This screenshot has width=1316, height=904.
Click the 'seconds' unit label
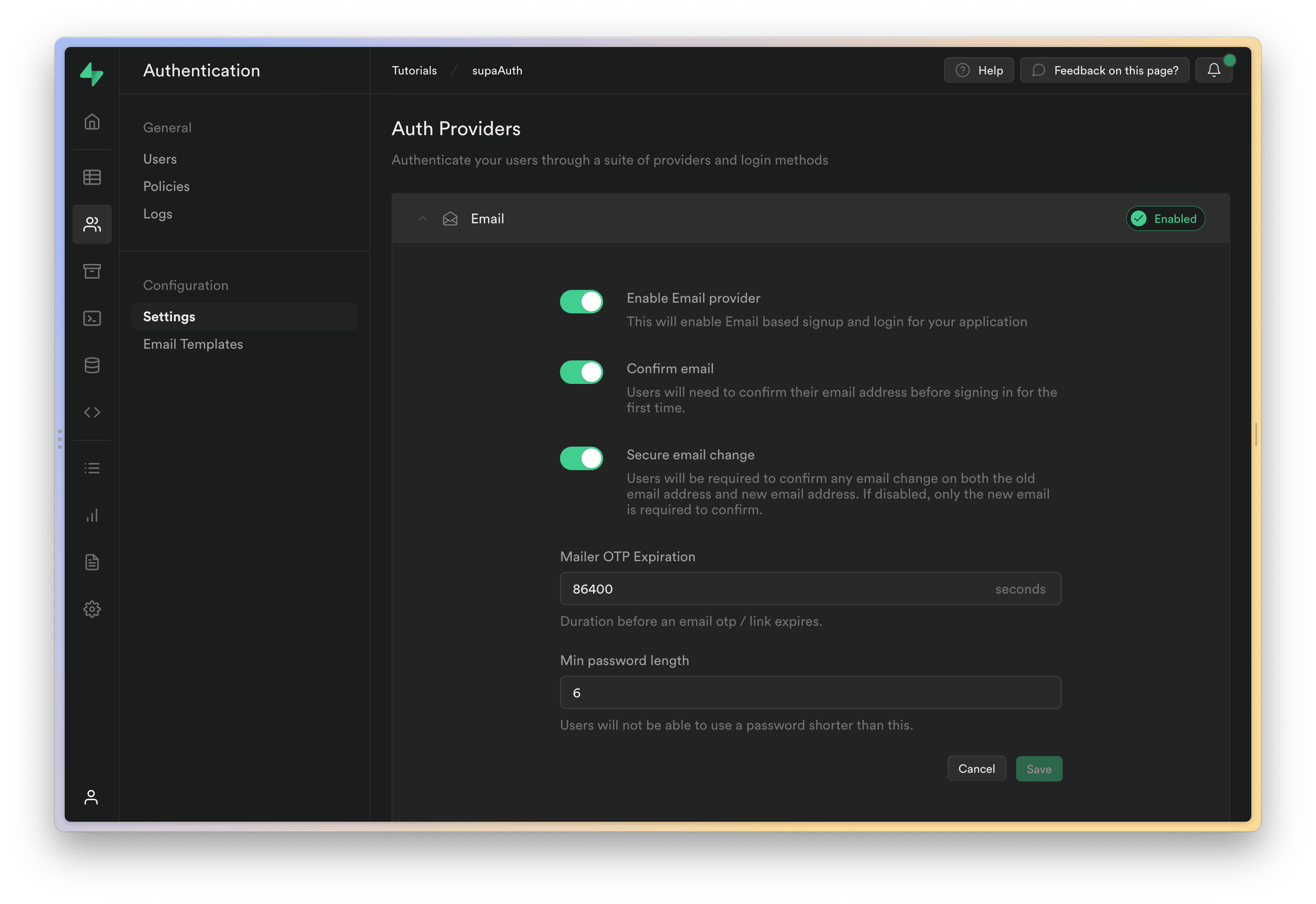(x=1020, y=589)
